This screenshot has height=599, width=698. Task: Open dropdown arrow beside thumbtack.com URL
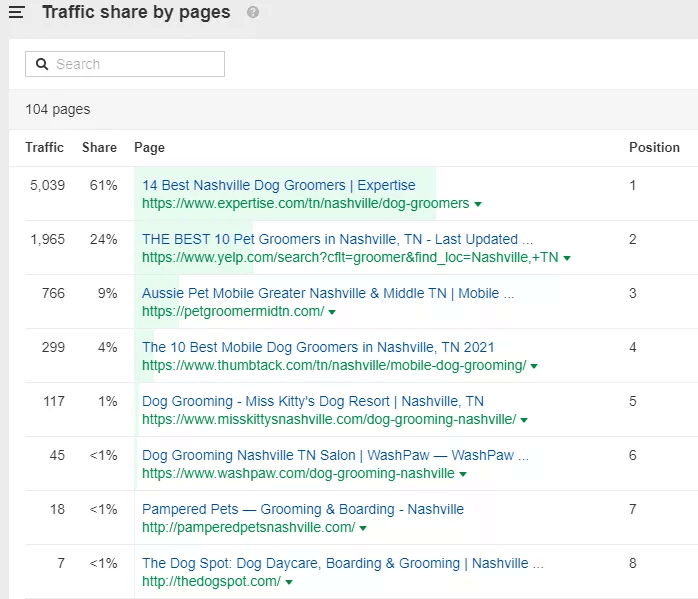[535, 366]
